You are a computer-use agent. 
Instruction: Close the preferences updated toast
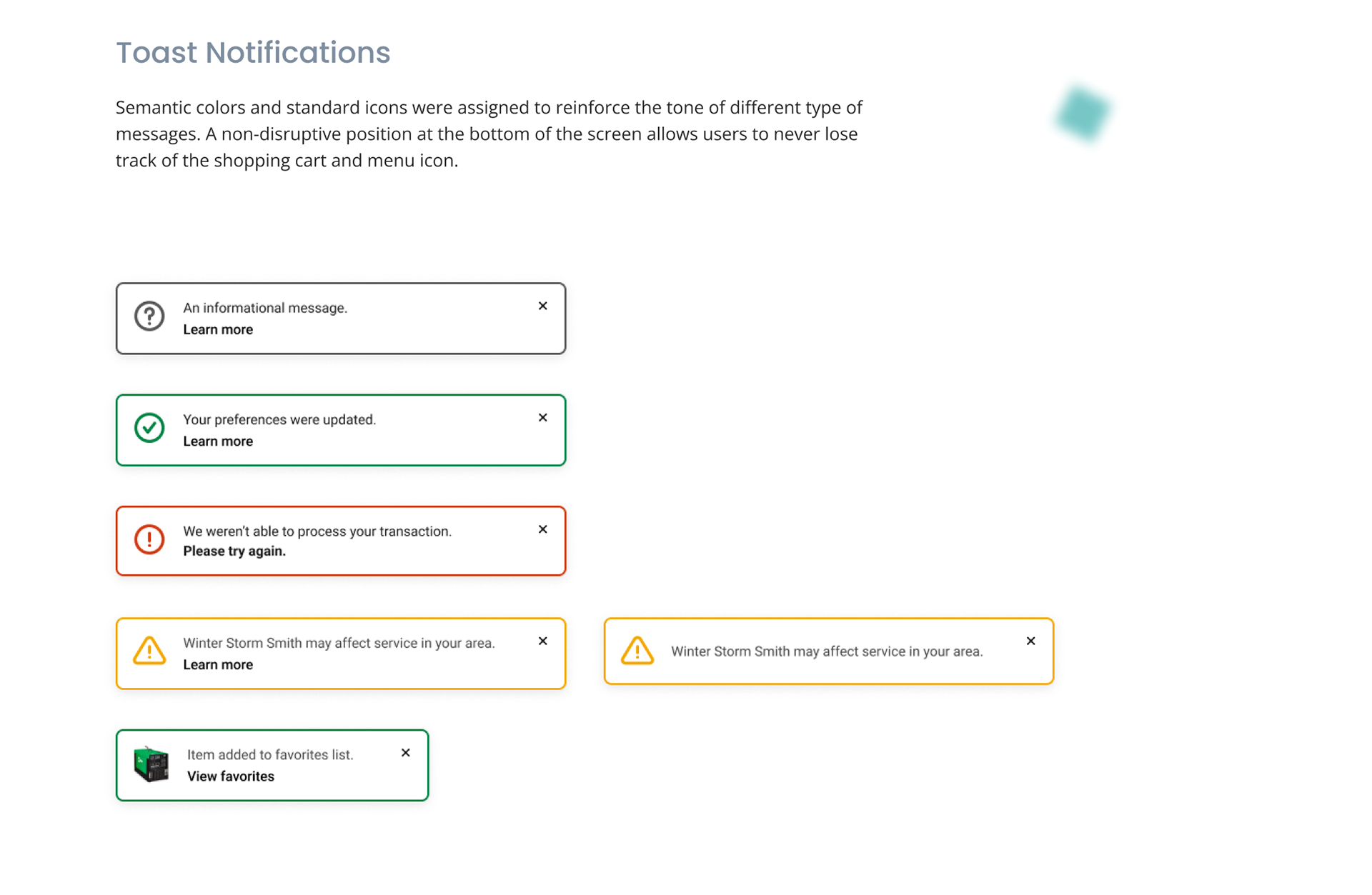[543, 418]
